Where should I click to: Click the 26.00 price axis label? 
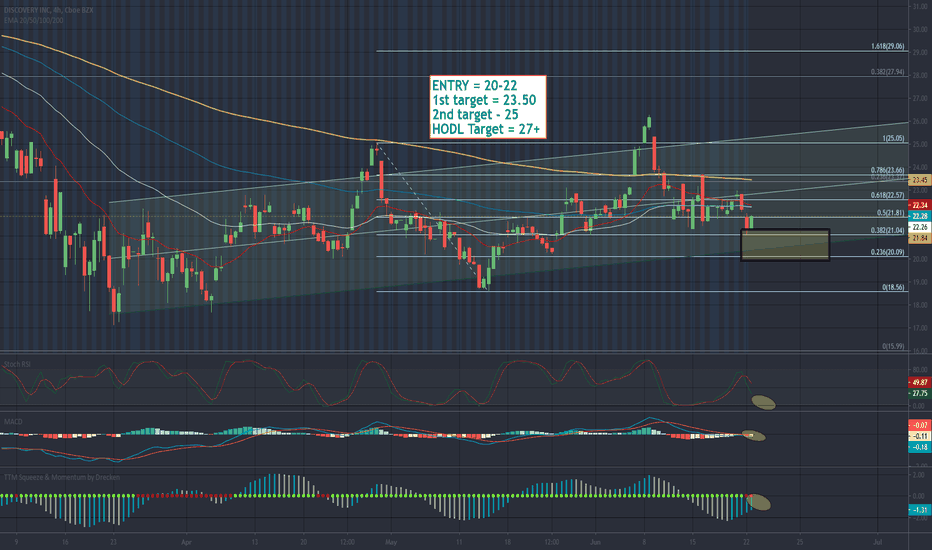(x=920, y=121)
